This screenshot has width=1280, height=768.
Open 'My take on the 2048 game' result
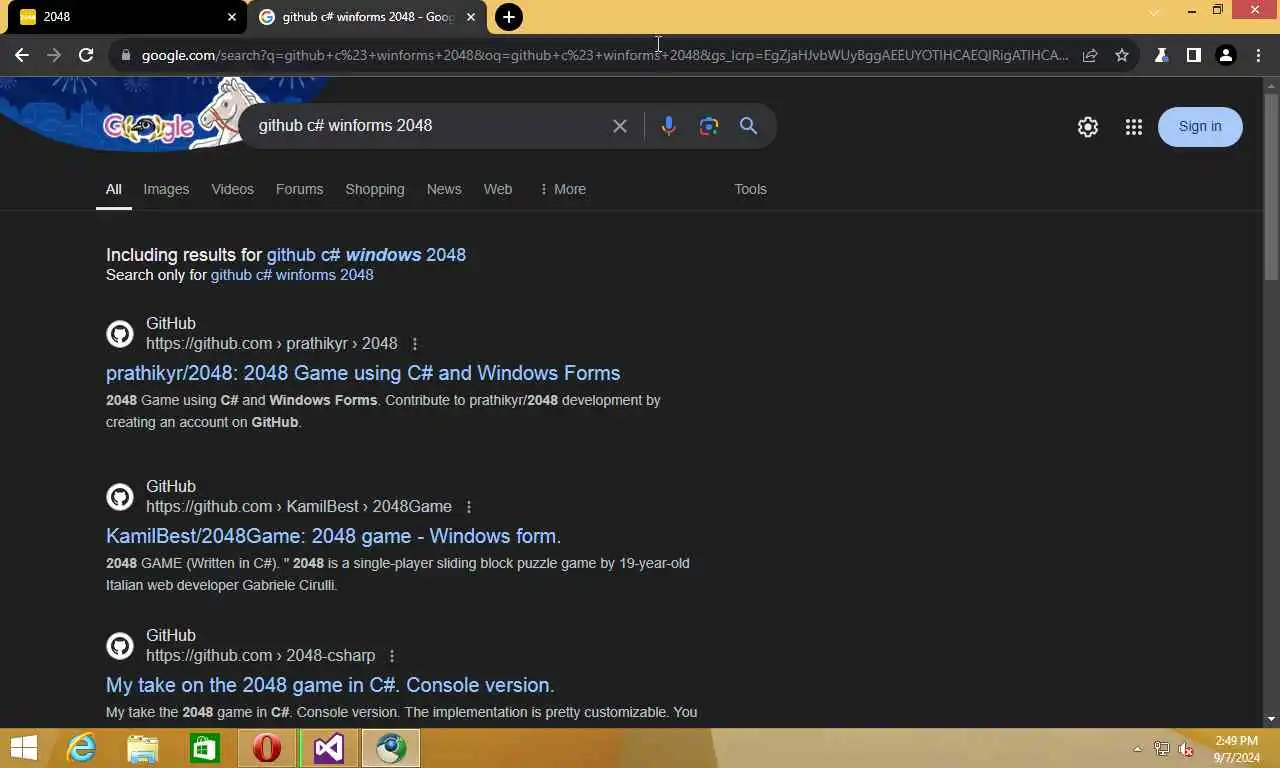(330, 685)
